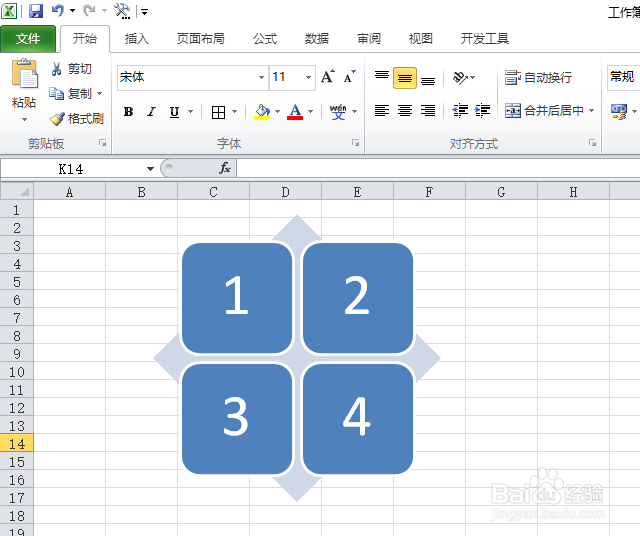640x536 pixels.
Task: Expand the 粘贴 paste options arrow
Action: (x=24, y=120)
